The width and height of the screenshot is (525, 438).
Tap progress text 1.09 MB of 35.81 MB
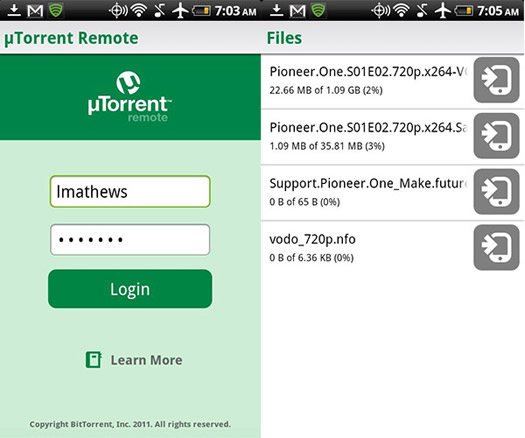pos(327,146)
